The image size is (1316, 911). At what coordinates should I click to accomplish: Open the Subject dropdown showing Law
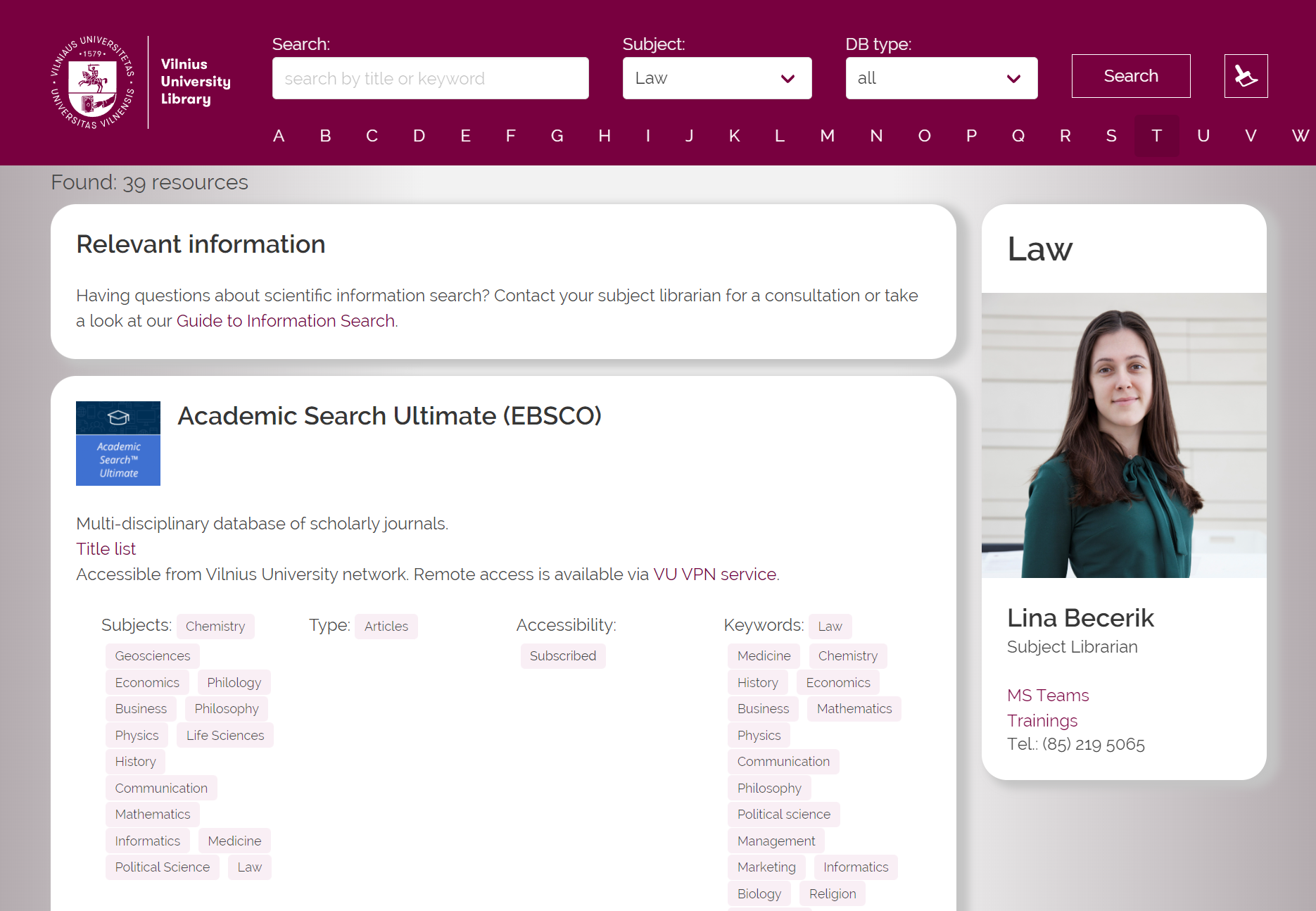coord(716,78)
